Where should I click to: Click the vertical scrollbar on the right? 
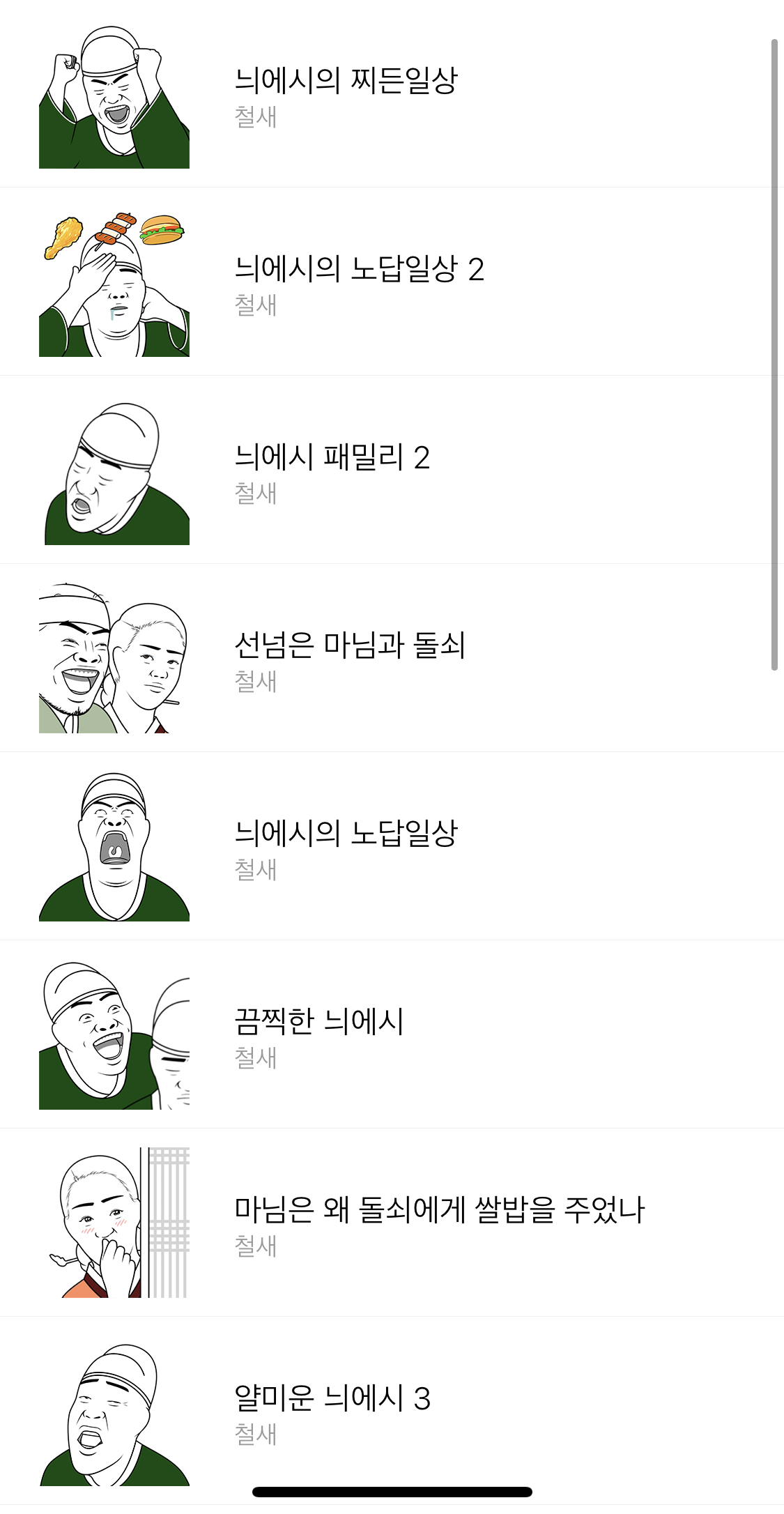click(774, 355)
